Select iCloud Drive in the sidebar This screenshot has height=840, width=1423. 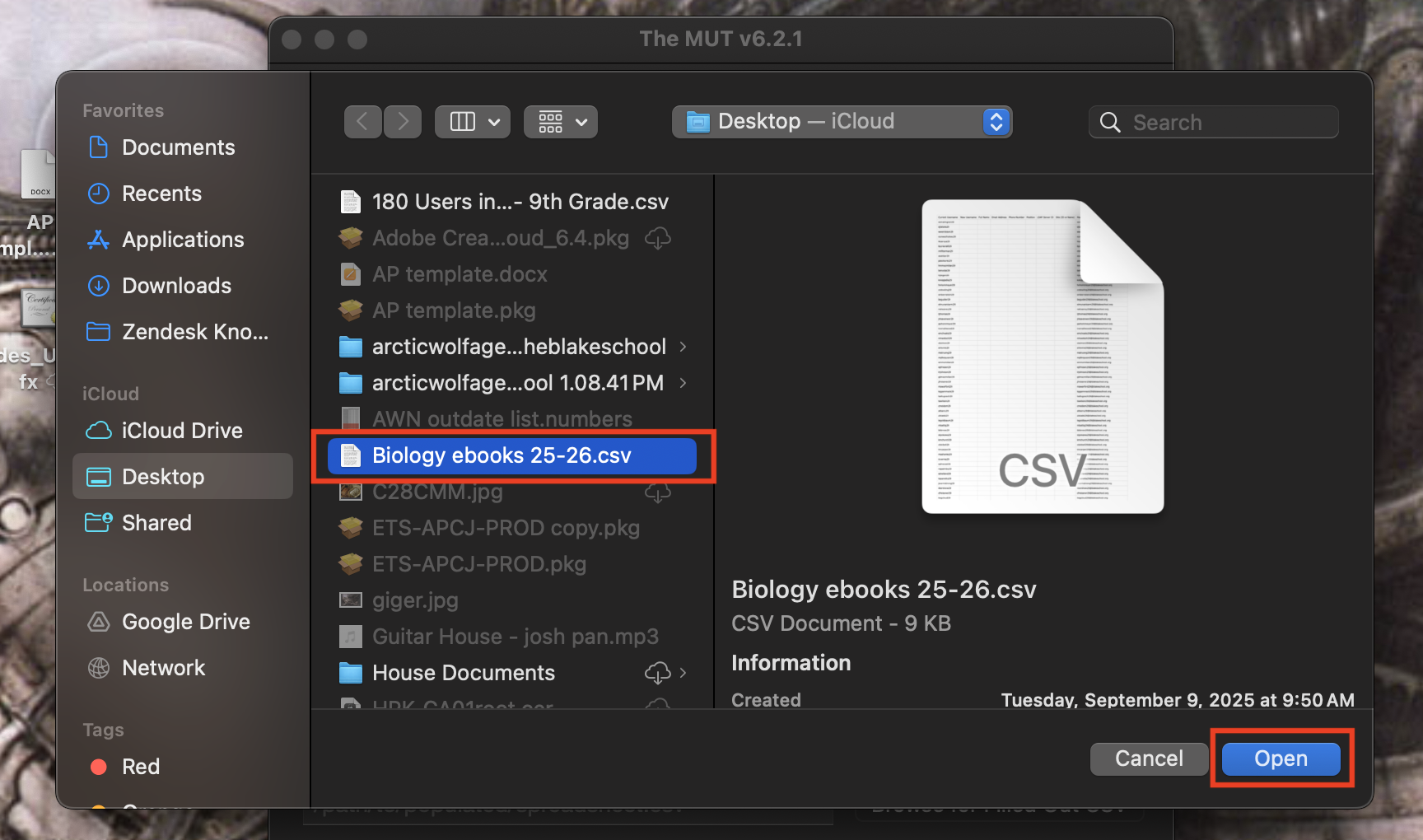(183, 431)
